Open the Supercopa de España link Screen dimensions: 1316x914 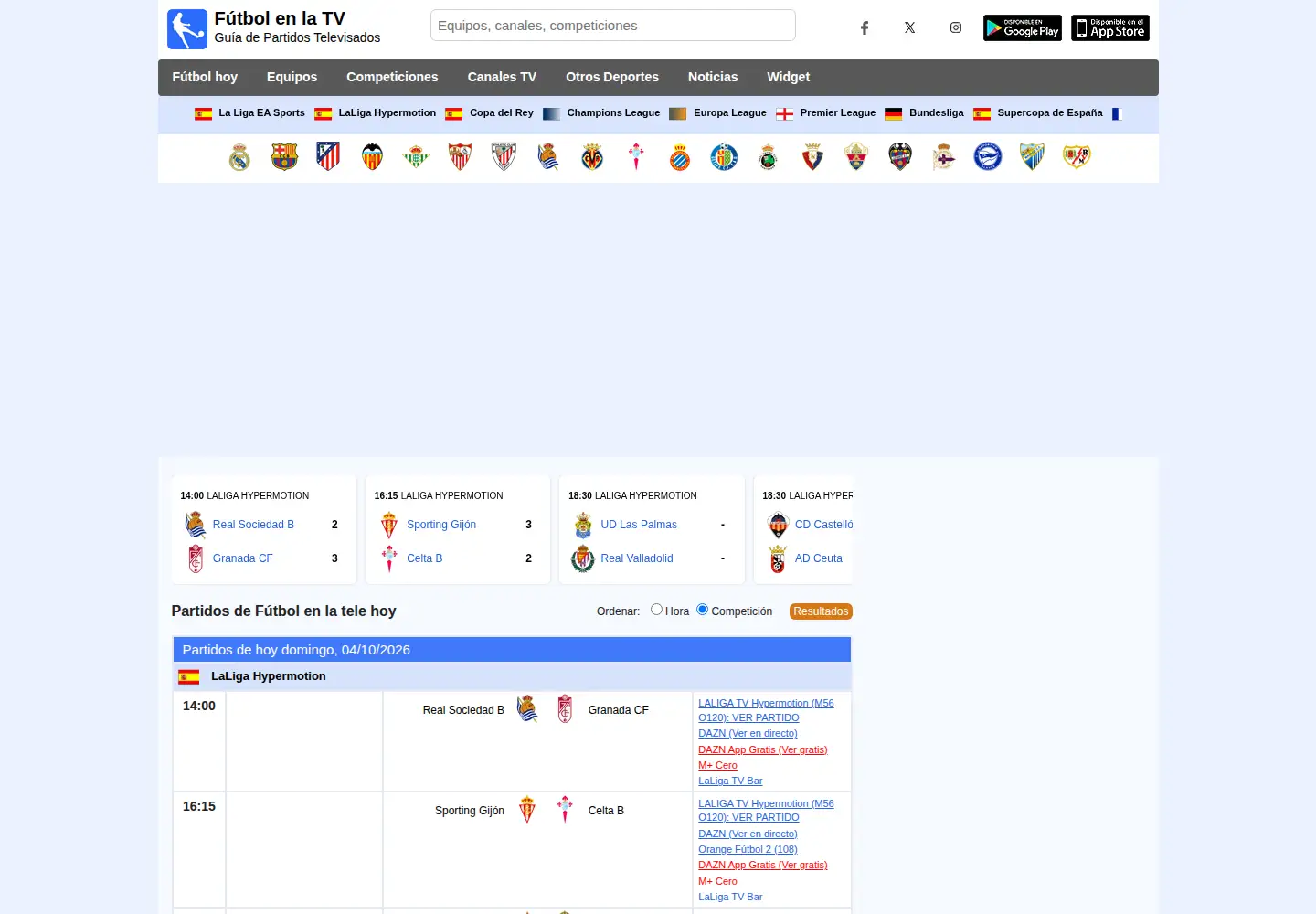[x=1050, y=113]
